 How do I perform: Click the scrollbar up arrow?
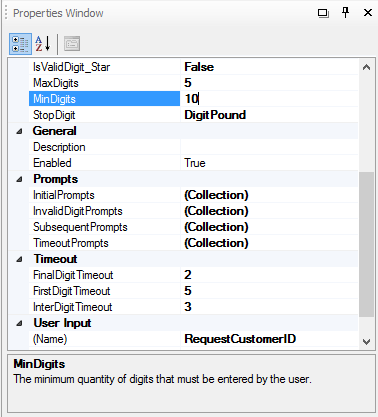tap(366, 67)
